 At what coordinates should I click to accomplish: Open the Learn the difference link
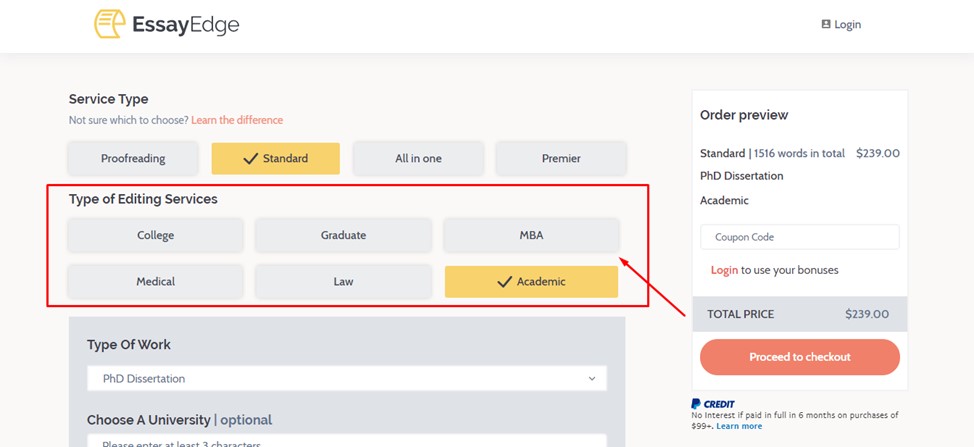[237, 120]
